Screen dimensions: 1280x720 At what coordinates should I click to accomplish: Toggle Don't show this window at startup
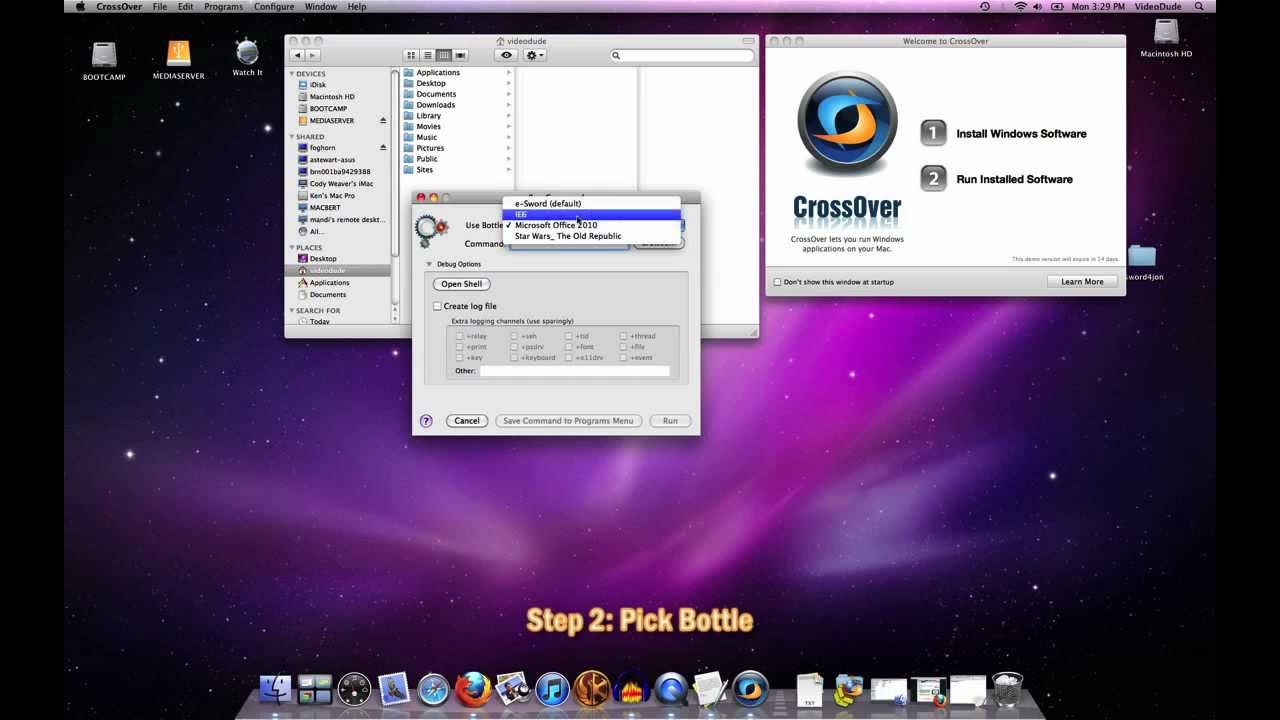click(x=777, y=282)
